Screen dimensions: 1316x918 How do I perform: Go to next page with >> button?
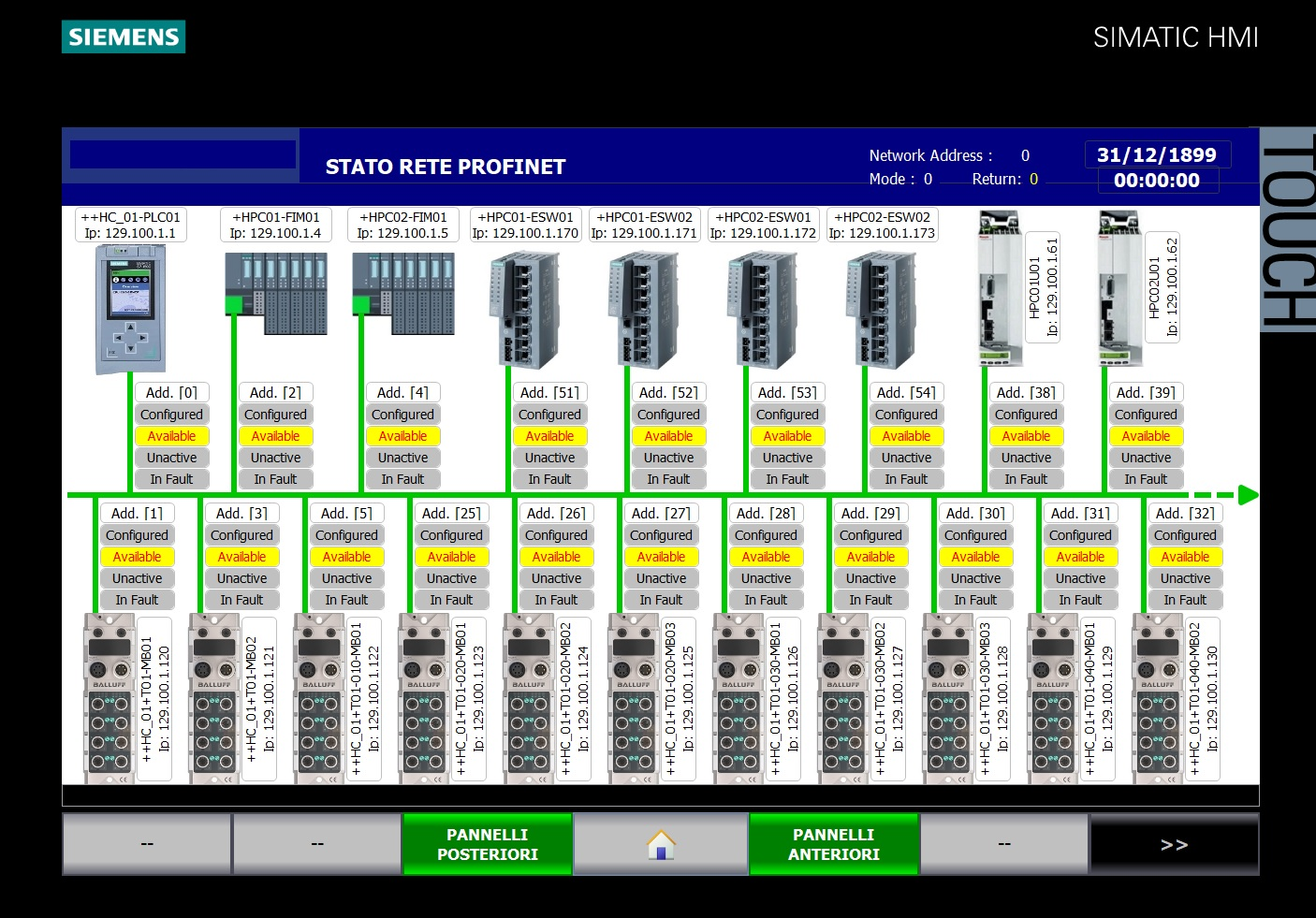(1174, 844)
